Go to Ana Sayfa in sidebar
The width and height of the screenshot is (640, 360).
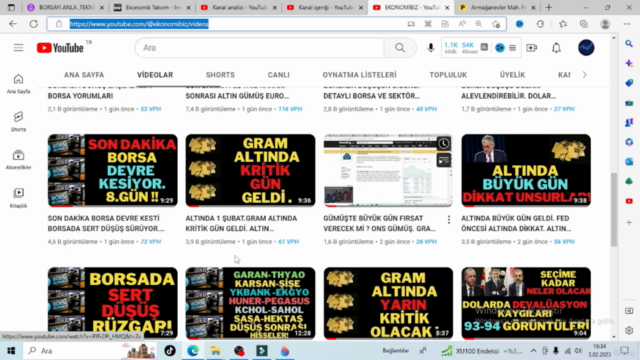click(x=18, y=84)
